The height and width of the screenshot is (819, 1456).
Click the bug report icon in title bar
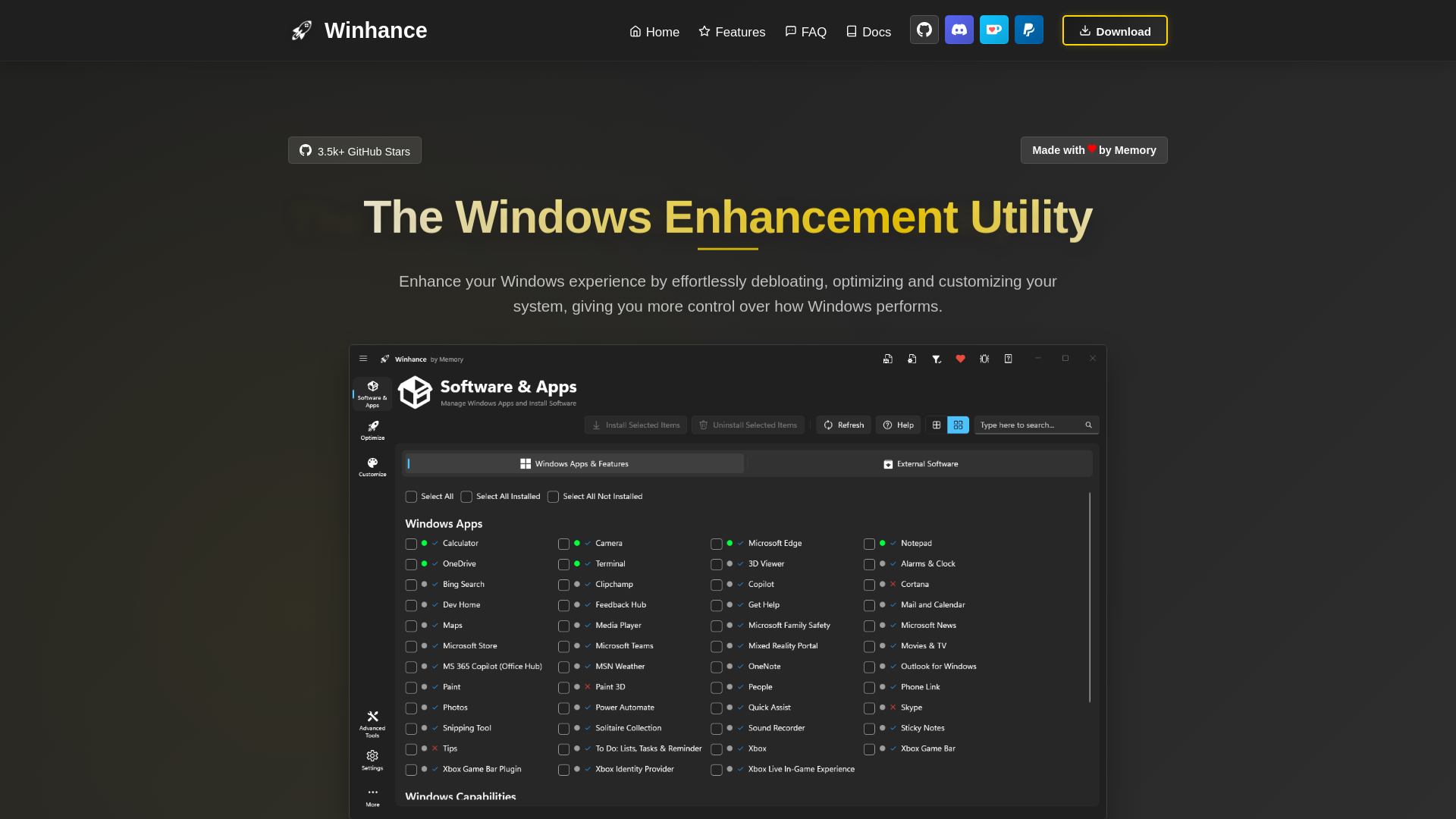click(x=984, y=359)
